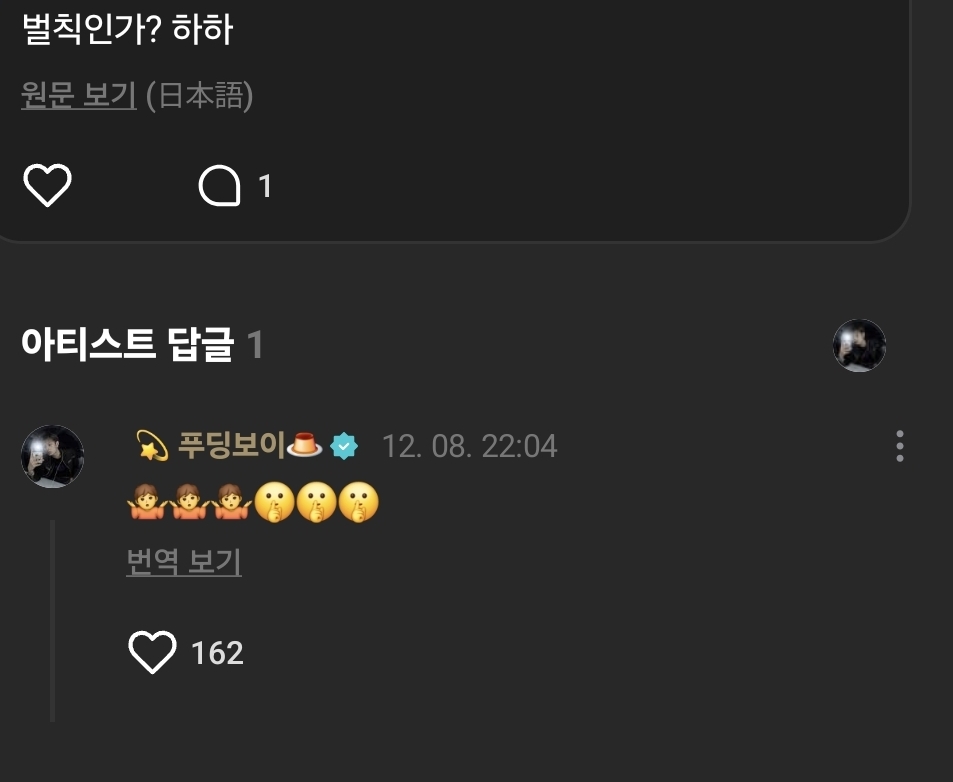Tap the shrugging emoji reply message
The height and width of the screenshot is (782, 953).
click(253, 502)
